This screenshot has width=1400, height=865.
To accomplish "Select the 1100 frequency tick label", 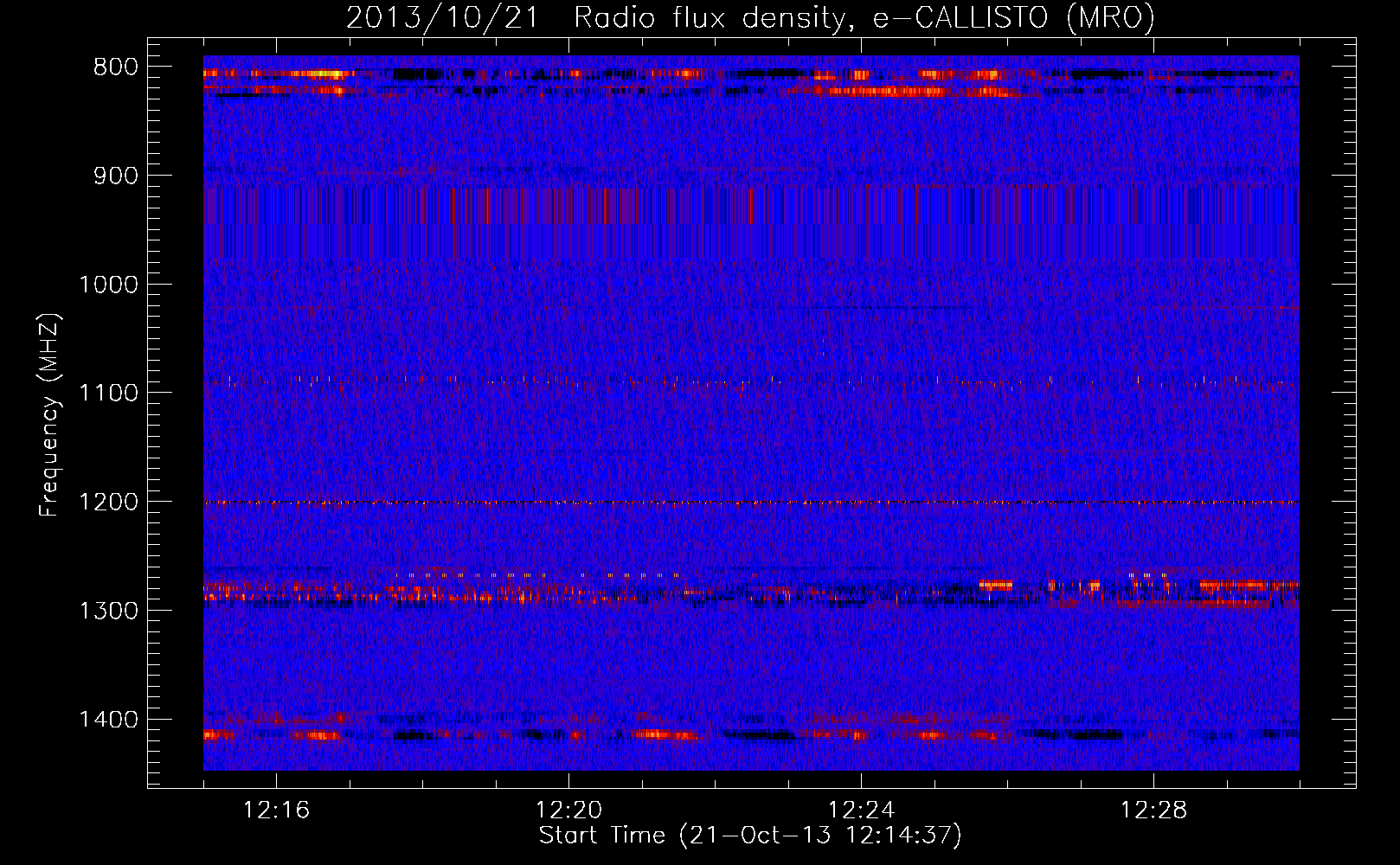I will pos(108,394).
